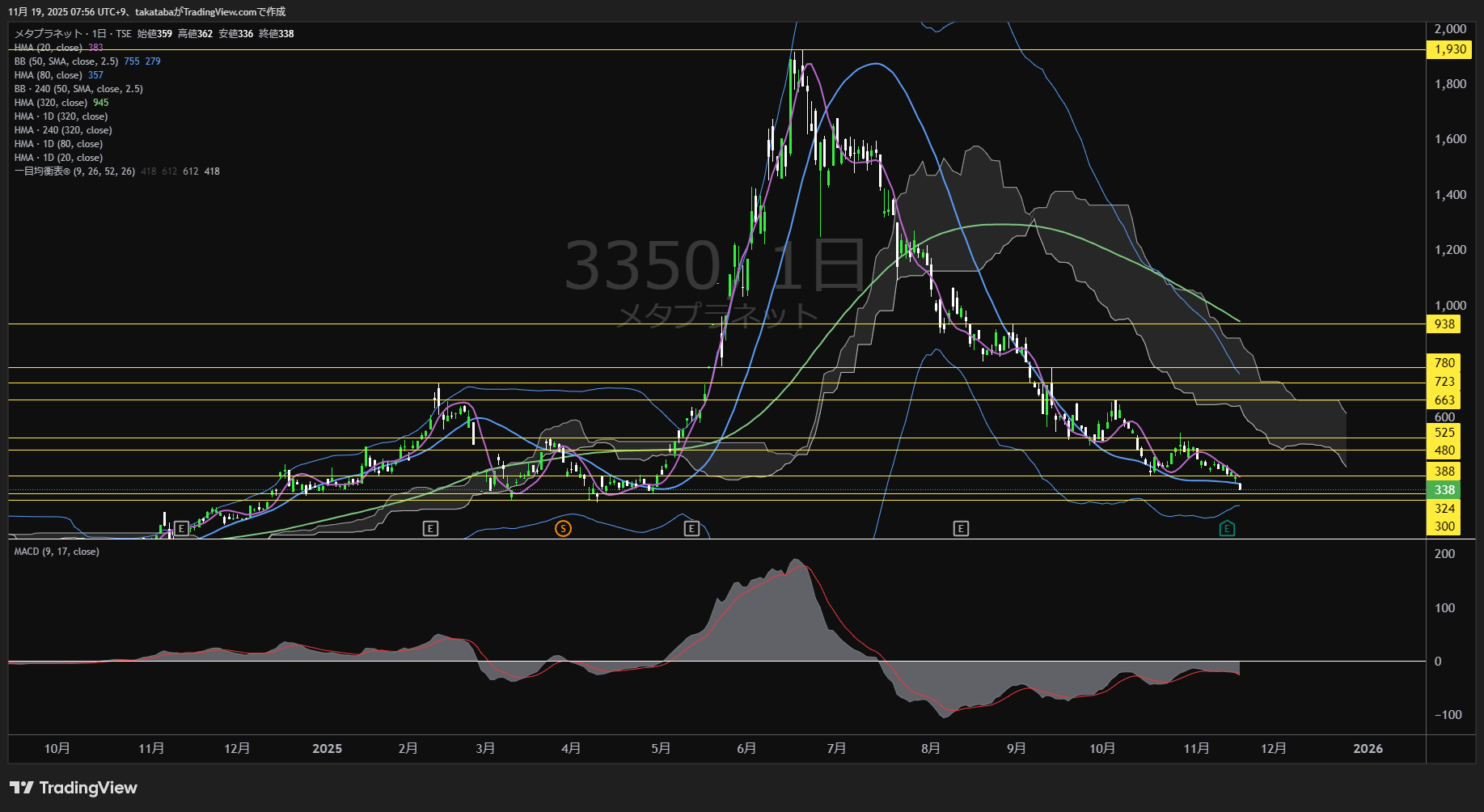Image resolution: width=1484 pixels, height=812 pixels.
Task: Click the 一目均衡表 indicator legend
Action: (x=74, y=171)
